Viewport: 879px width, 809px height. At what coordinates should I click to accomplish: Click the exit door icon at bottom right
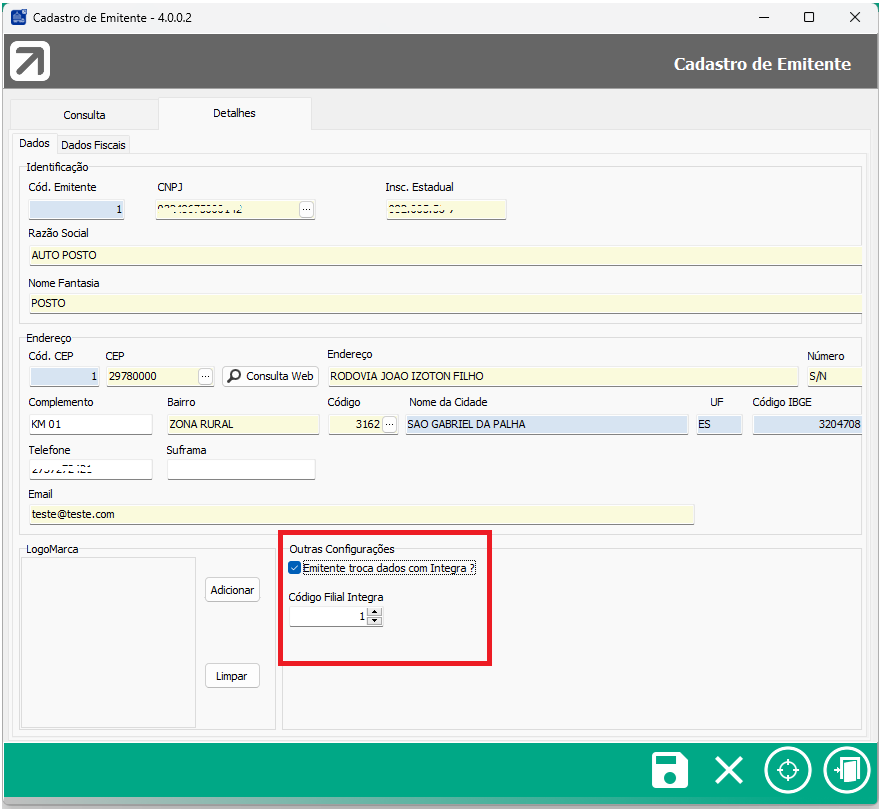[846, 771]
